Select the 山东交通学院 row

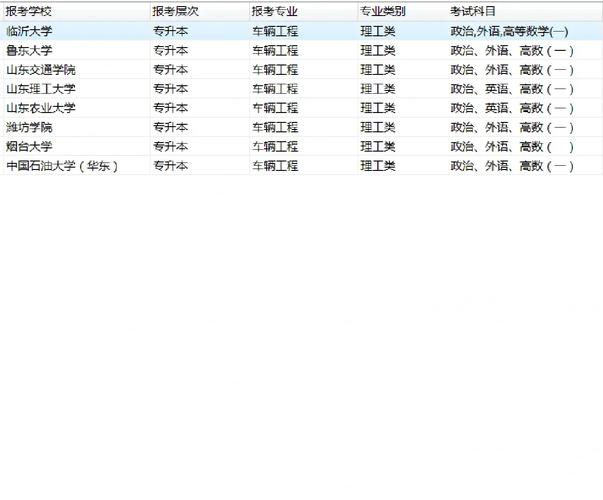pos(302,70)
